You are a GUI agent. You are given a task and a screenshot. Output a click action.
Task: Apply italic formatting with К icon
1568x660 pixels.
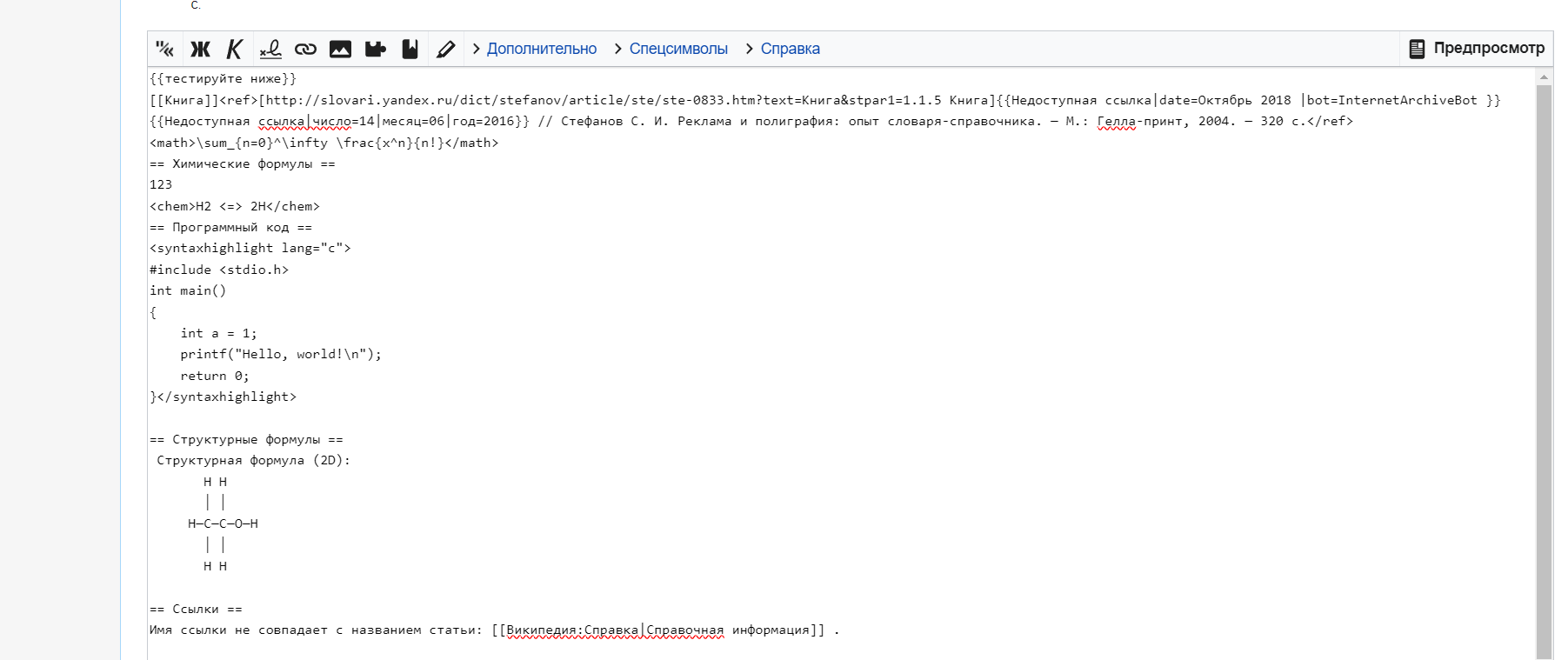tap(235, 49)
